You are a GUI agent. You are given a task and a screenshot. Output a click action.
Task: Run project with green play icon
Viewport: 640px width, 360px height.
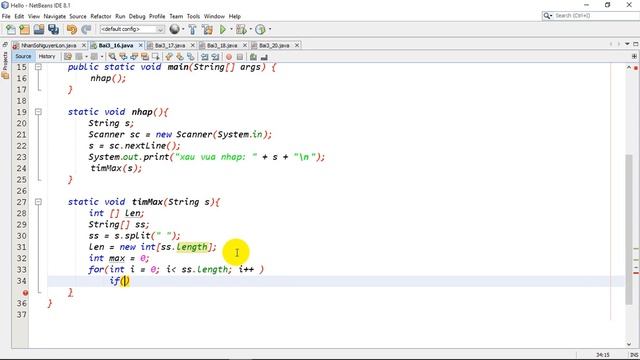tap(223, 29)
